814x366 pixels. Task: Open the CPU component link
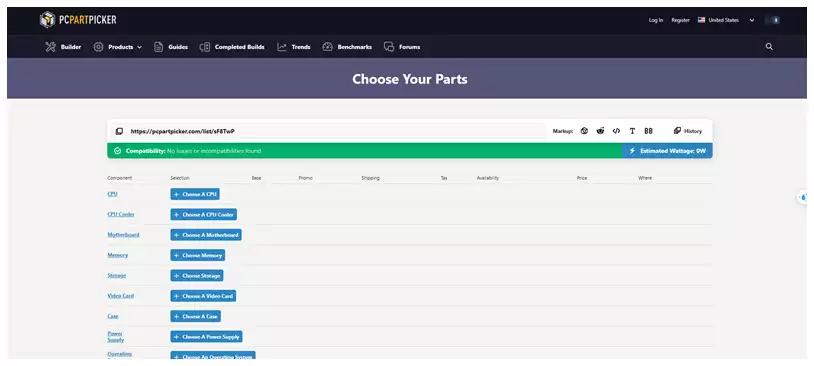(112, 194)
